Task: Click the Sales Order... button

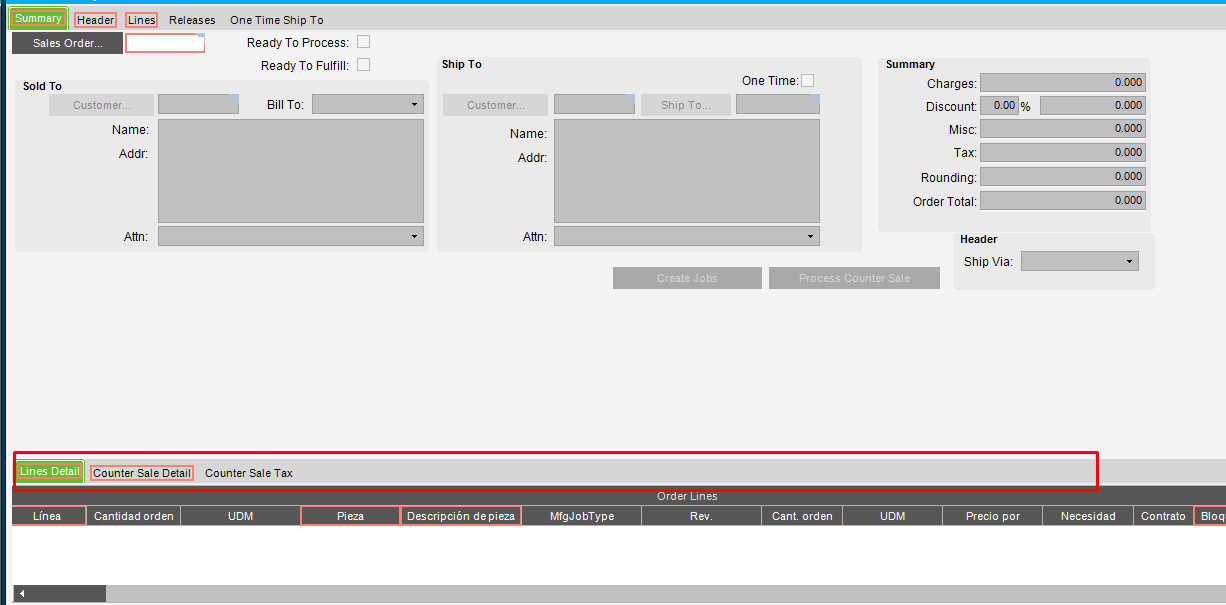Action: (x=68, y=43)
